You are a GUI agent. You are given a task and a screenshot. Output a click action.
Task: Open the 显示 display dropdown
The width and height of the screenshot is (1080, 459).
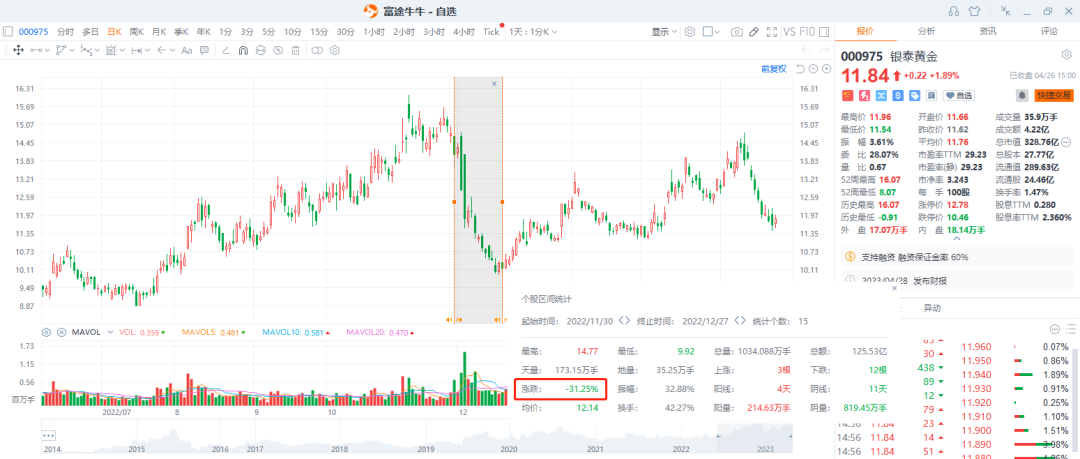665,32
